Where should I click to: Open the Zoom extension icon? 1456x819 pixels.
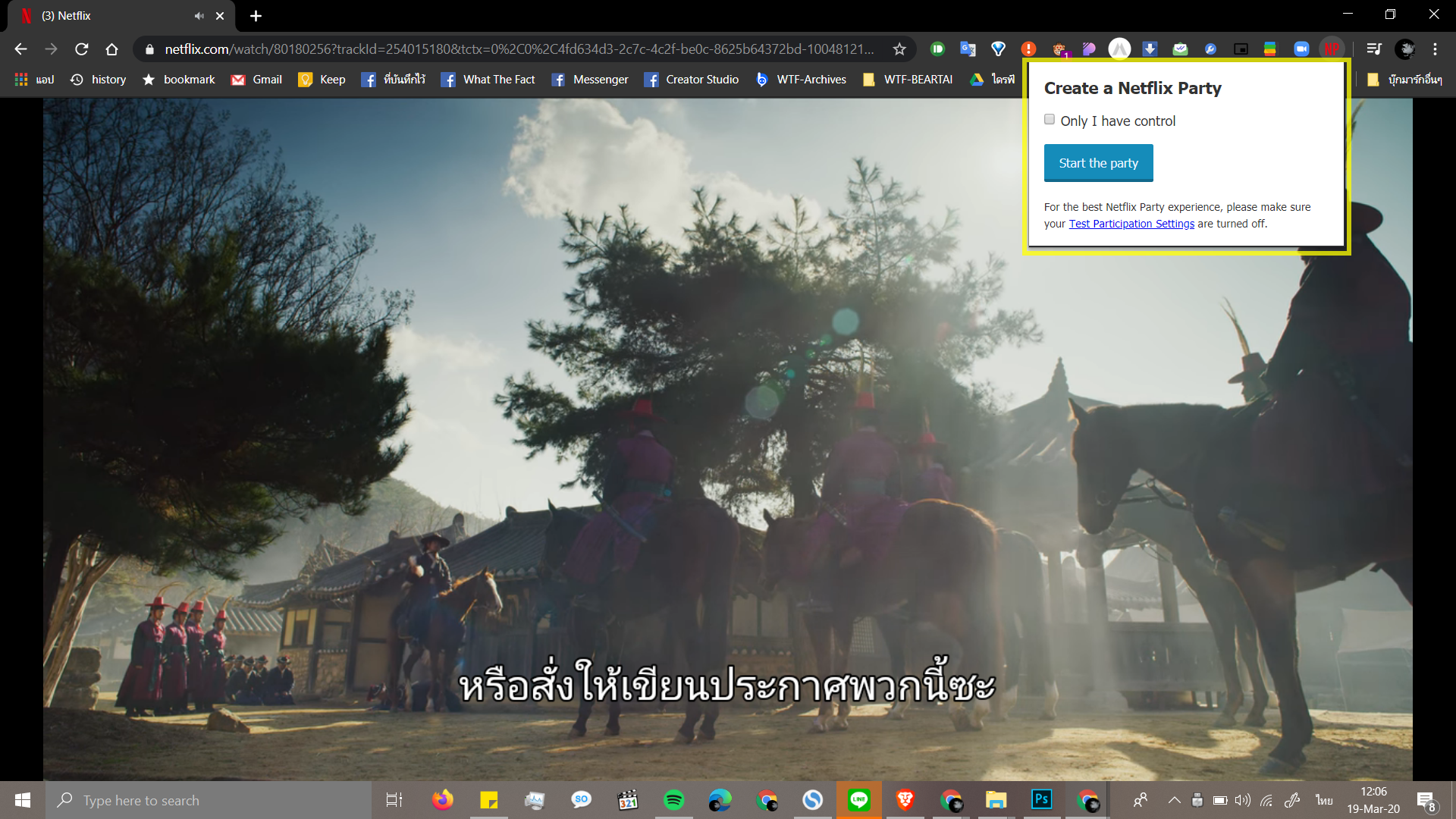[1301, 49]
